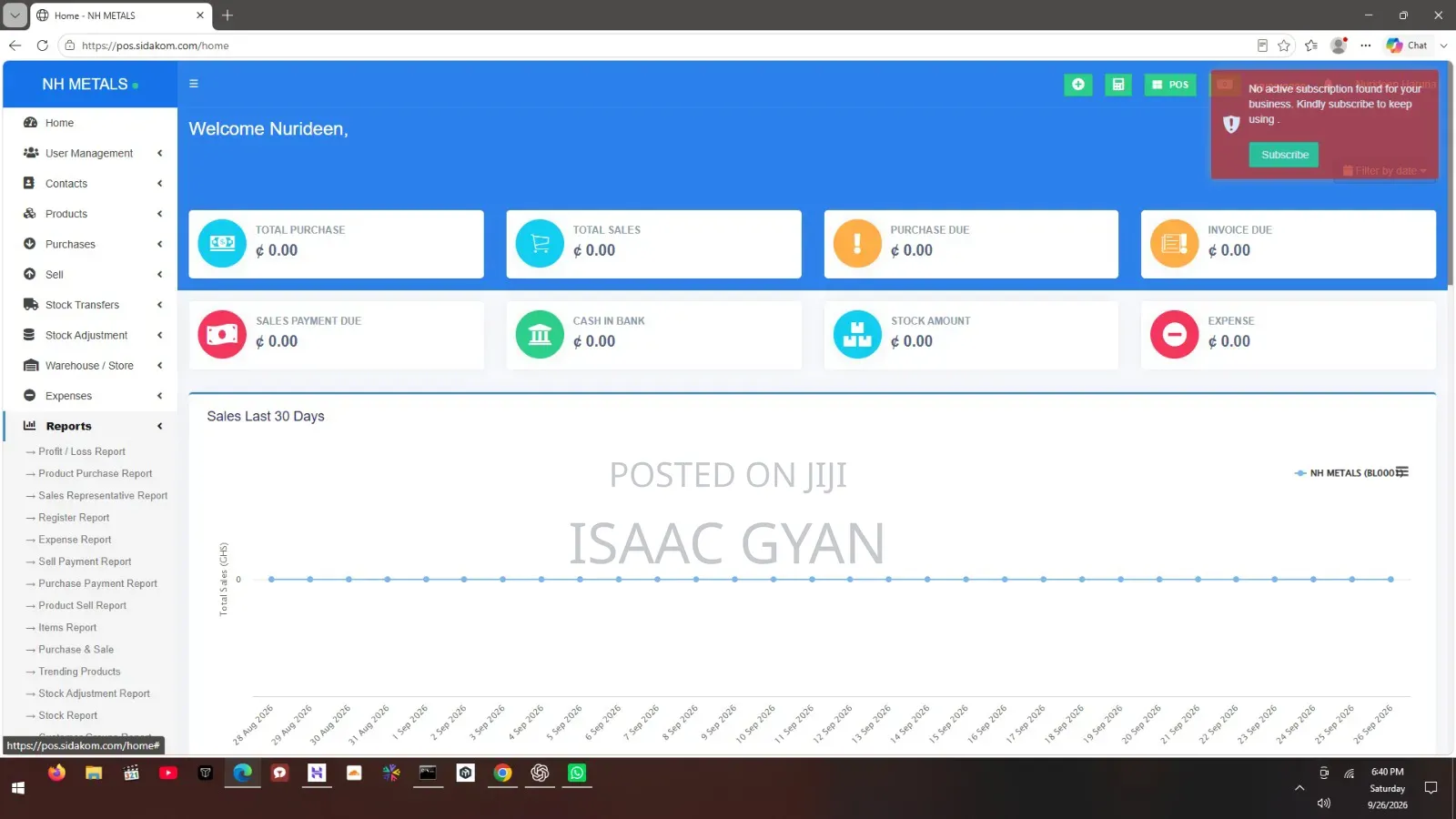Open the browser profile menu

click(1339, 45)
